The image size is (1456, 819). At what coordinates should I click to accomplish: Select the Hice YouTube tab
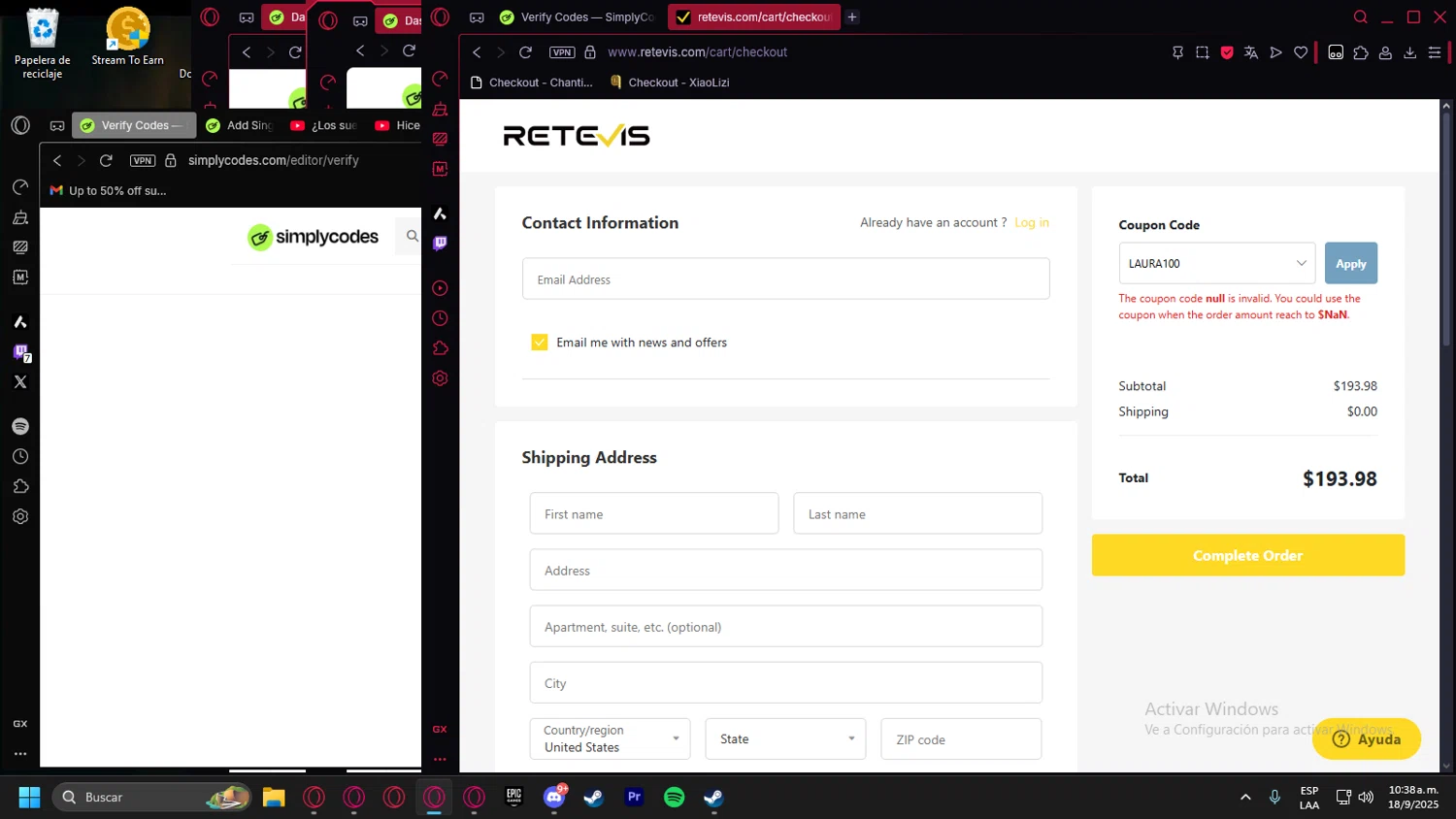click(397, 125)
